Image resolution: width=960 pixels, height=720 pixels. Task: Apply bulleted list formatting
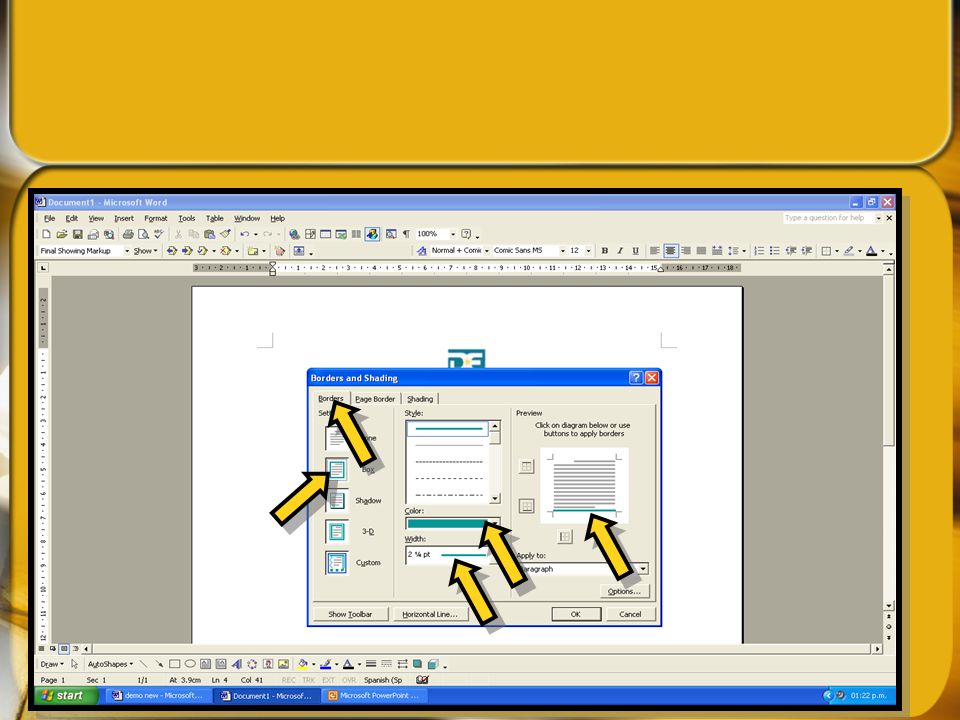pyautogui.click(x=774, y=251)
